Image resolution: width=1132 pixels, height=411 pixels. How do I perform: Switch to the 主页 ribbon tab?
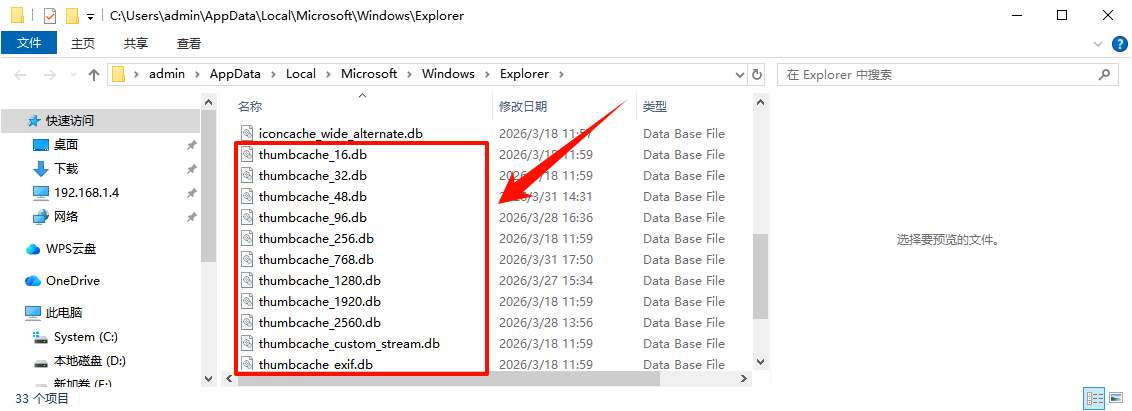[x=82, y=43]
